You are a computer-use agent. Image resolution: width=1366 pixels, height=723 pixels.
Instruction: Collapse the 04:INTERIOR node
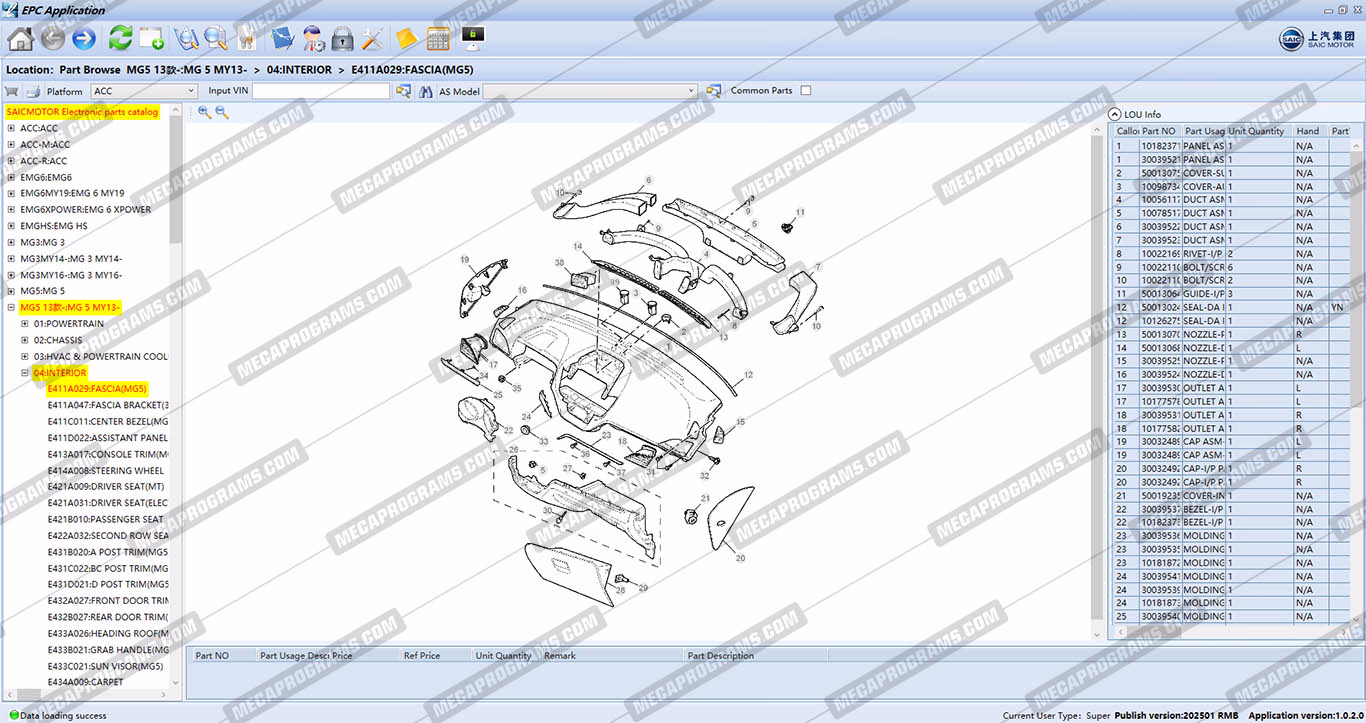click(x=25, y=373)
